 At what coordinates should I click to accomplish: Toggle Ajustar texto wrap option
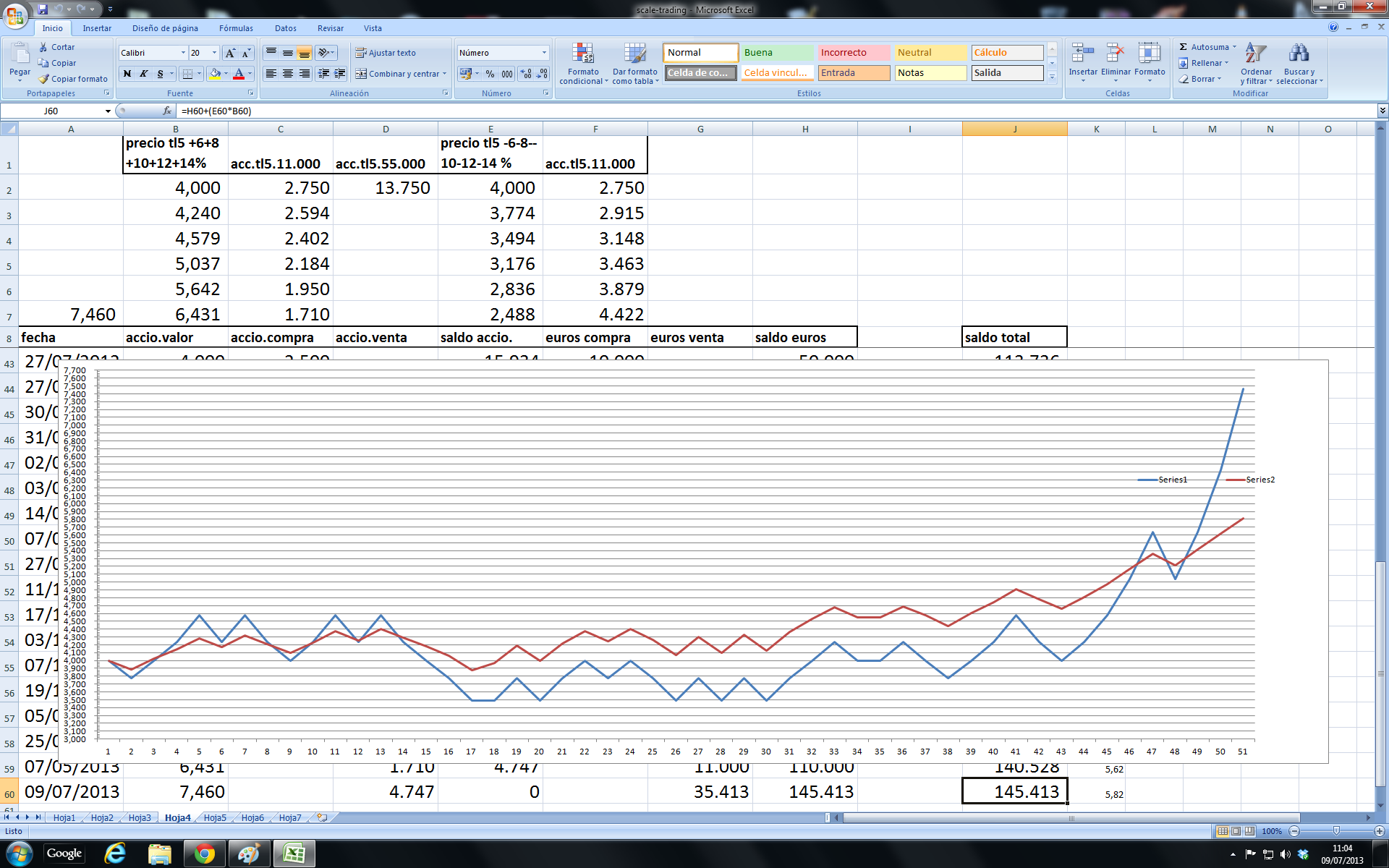pyautogui.click(x=385, y=53)
